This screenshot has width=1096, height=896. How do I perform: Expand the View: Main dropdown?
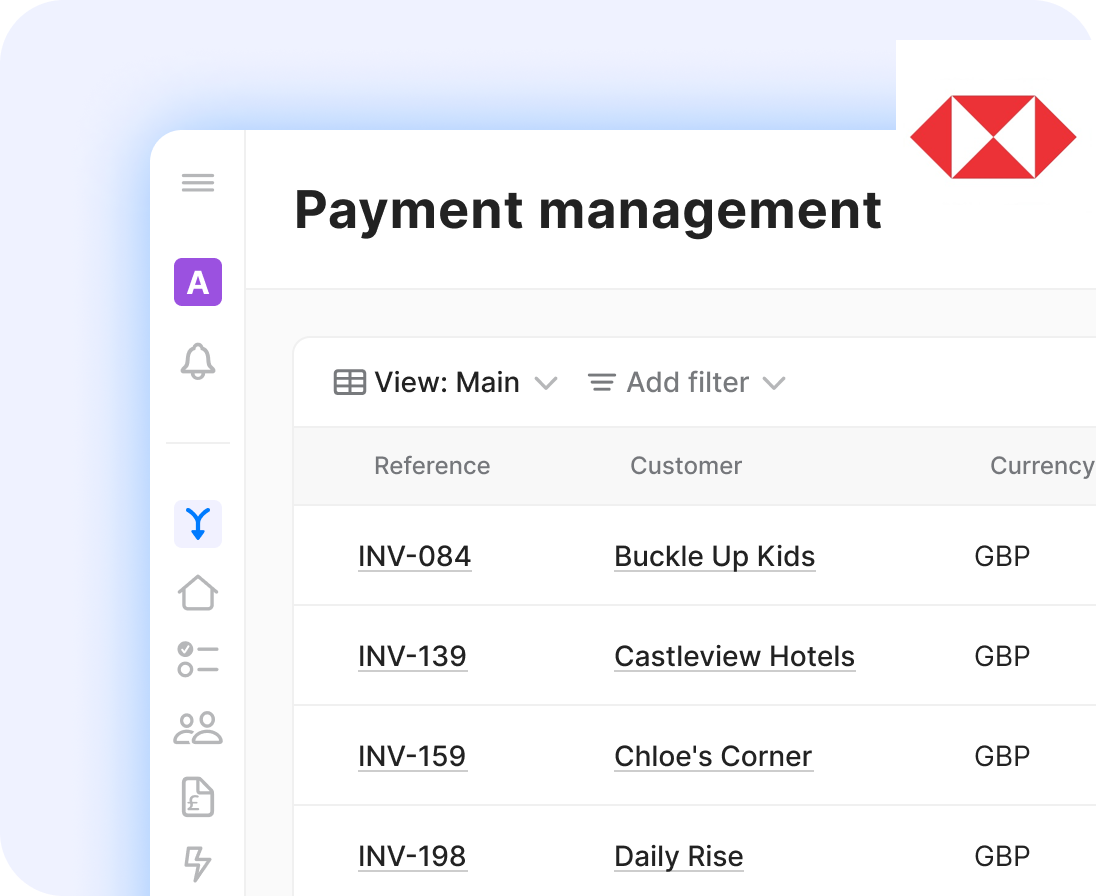(x=445, y=383)
